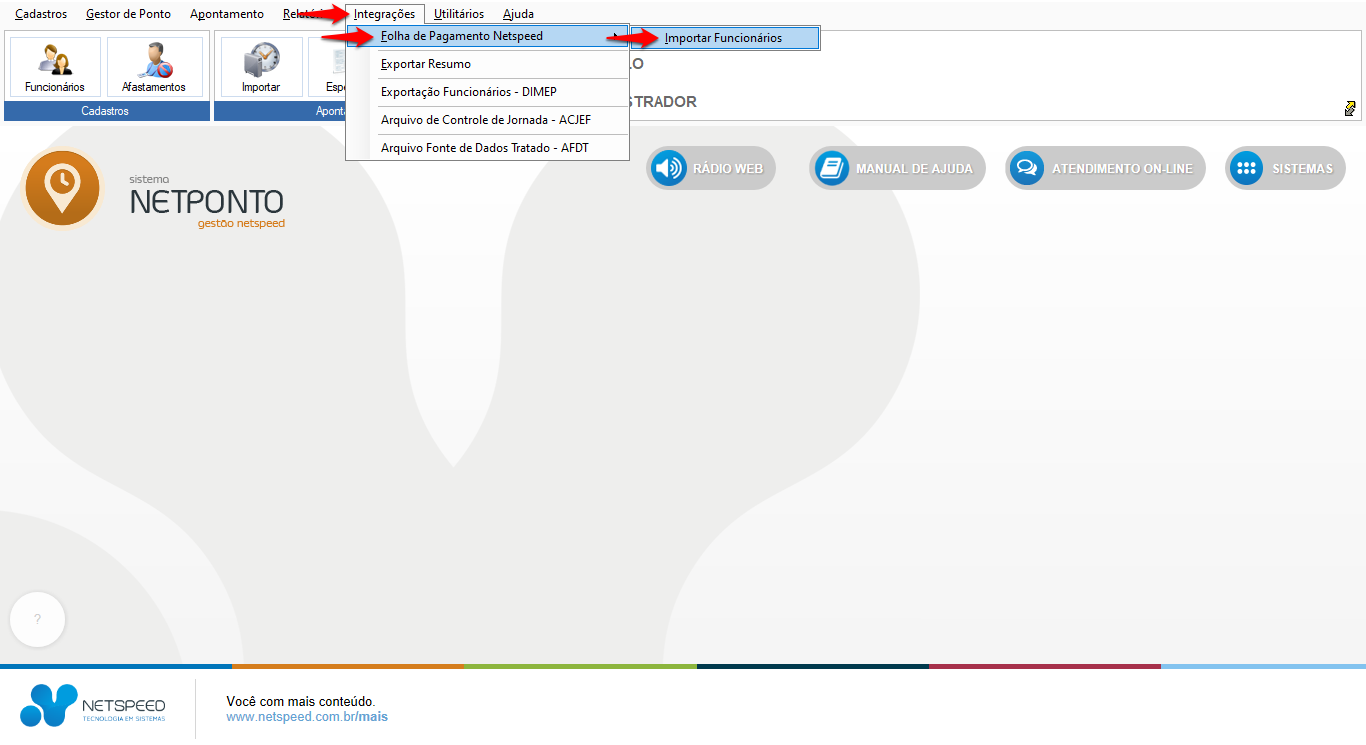1366x745 pixels.
Task: Open www.netspeed.com.br/mais link
Action: (307, 717)
